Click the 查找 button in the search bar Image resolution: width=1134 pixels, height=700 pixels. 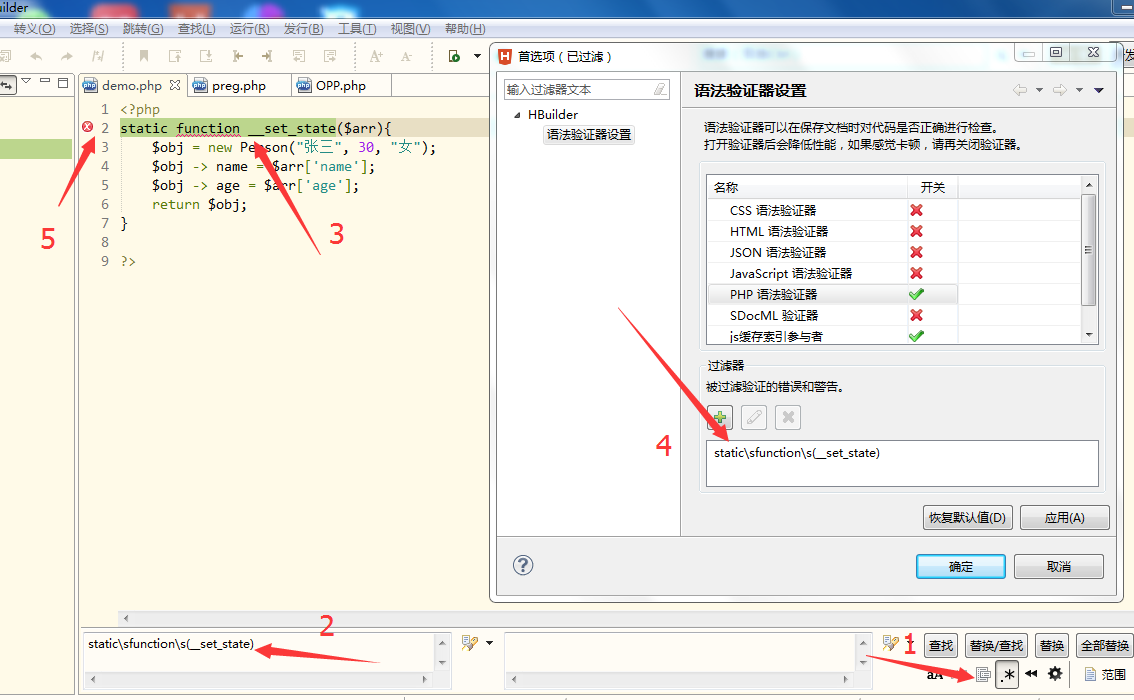[x=941, y=645]
